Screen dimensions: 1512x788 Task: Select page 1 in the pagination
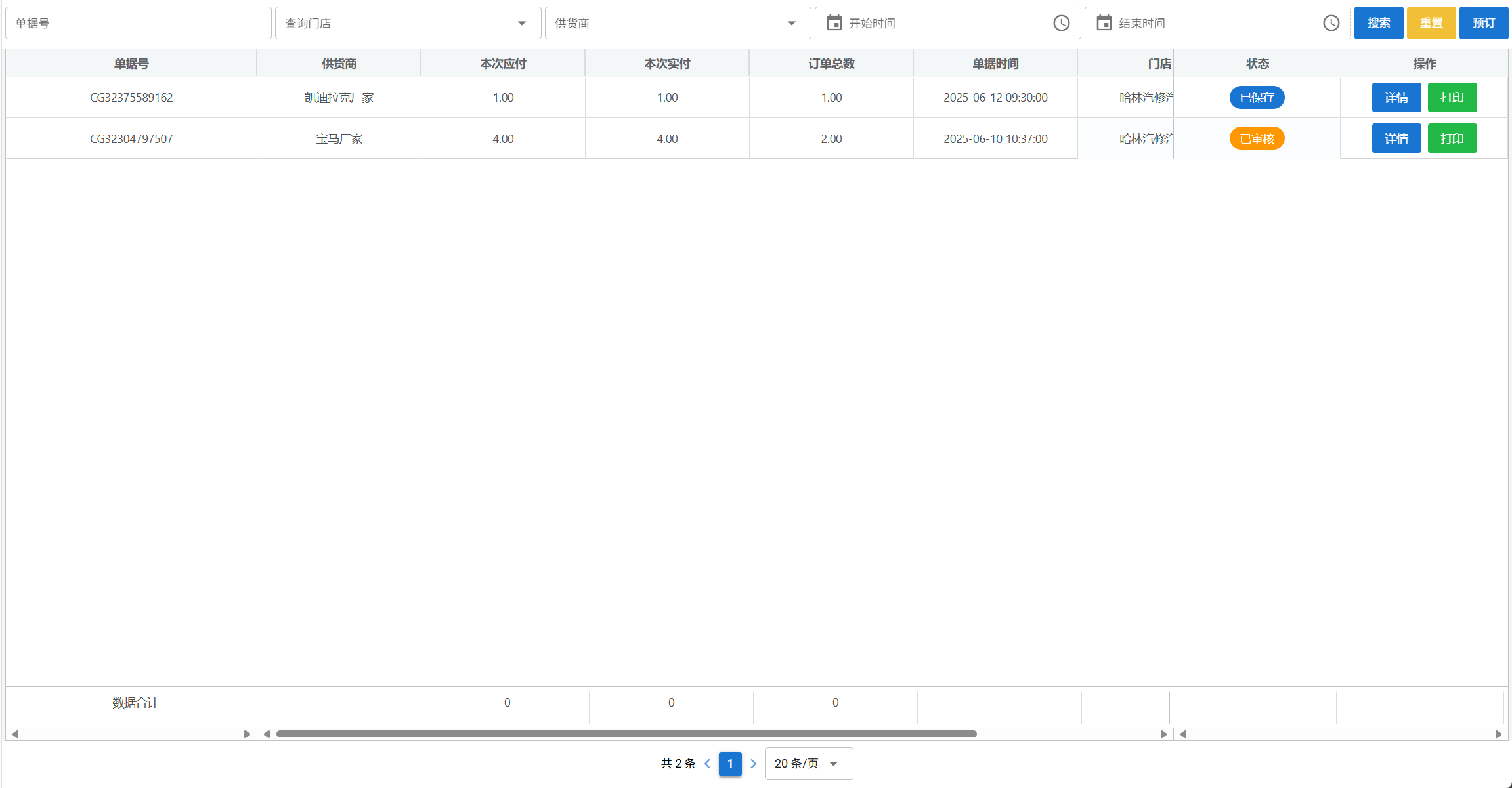click(x=730, y=764)
